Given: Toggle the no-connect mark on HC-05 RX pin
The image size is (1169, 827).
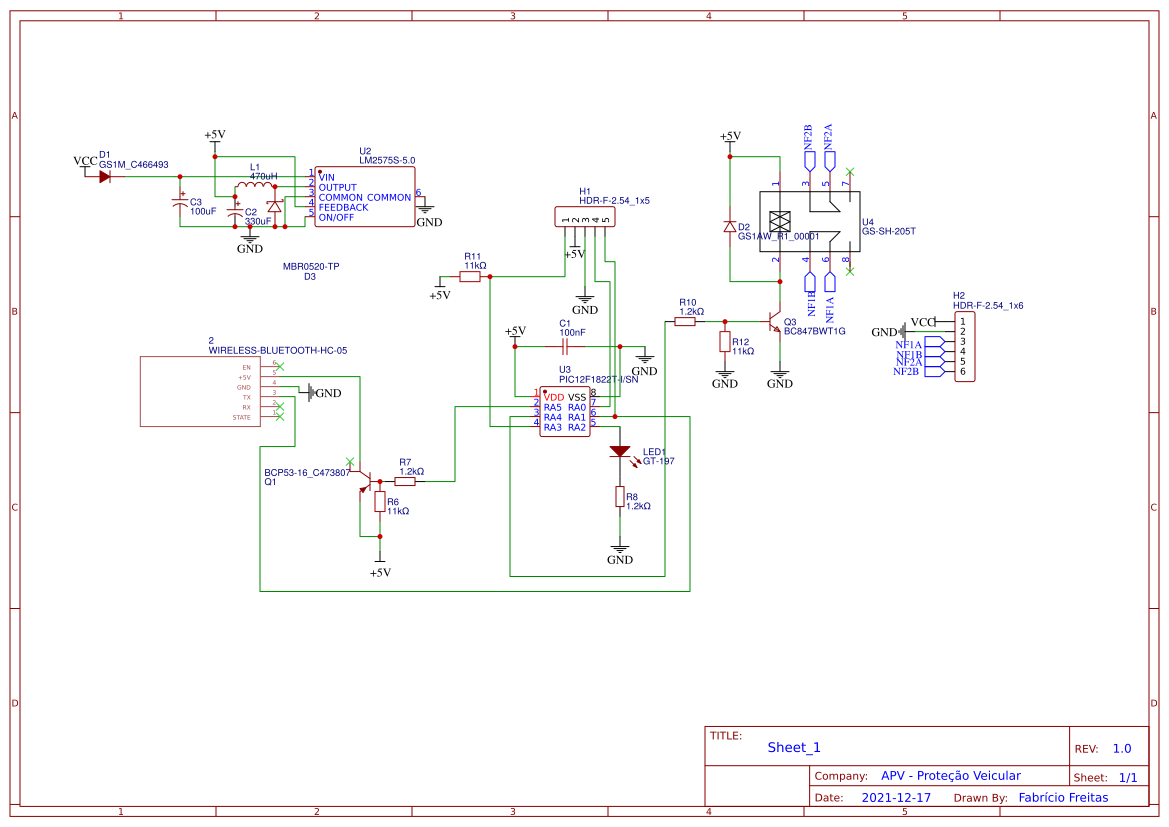Looking at the screenshot, I should (x=280, y=407).
